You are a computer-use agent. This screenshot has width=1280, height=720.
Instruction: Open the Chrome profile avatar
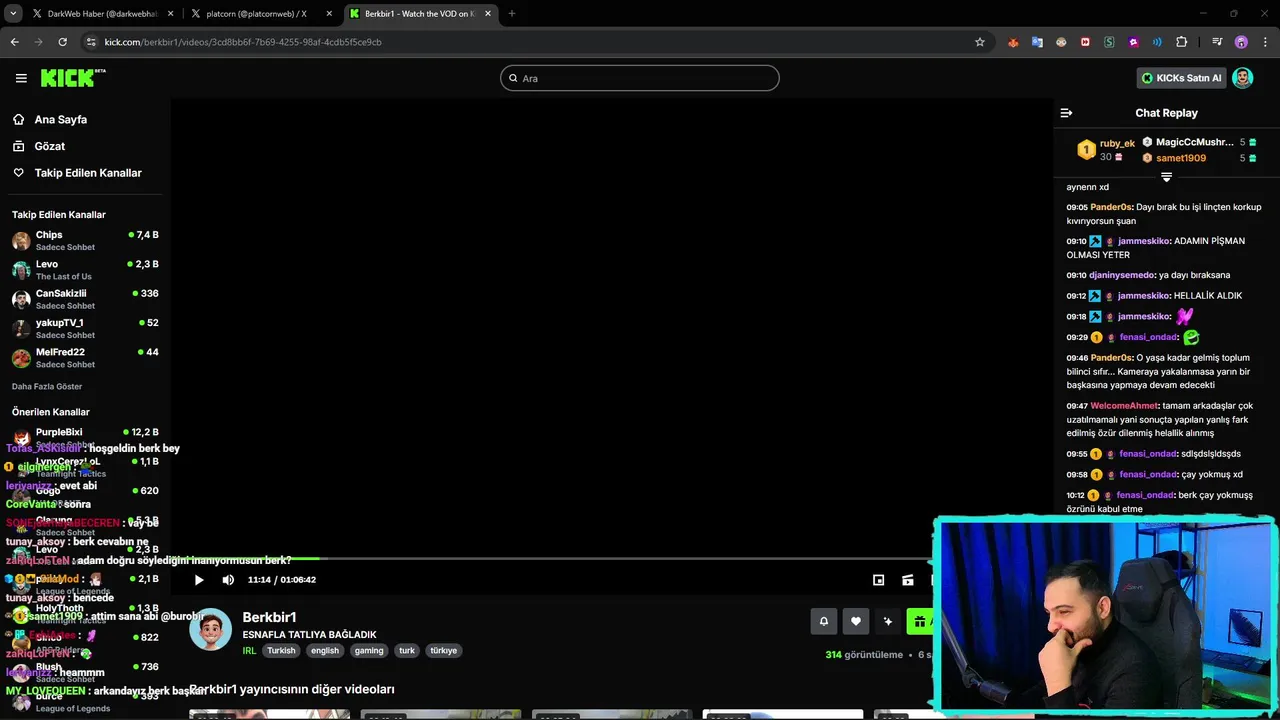[x=1241, y=42]
